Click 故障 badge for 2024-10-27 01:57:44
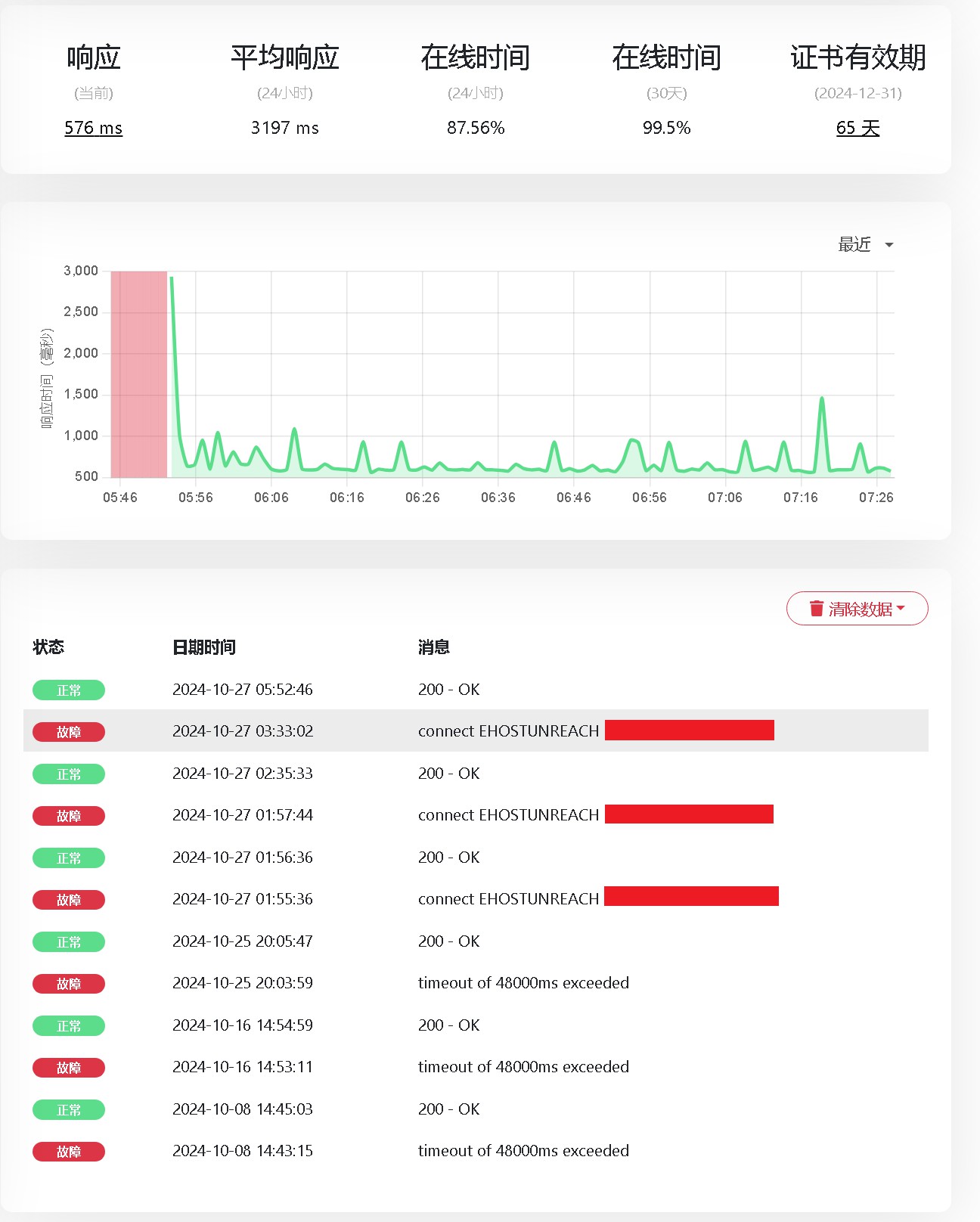 point(69,816)
